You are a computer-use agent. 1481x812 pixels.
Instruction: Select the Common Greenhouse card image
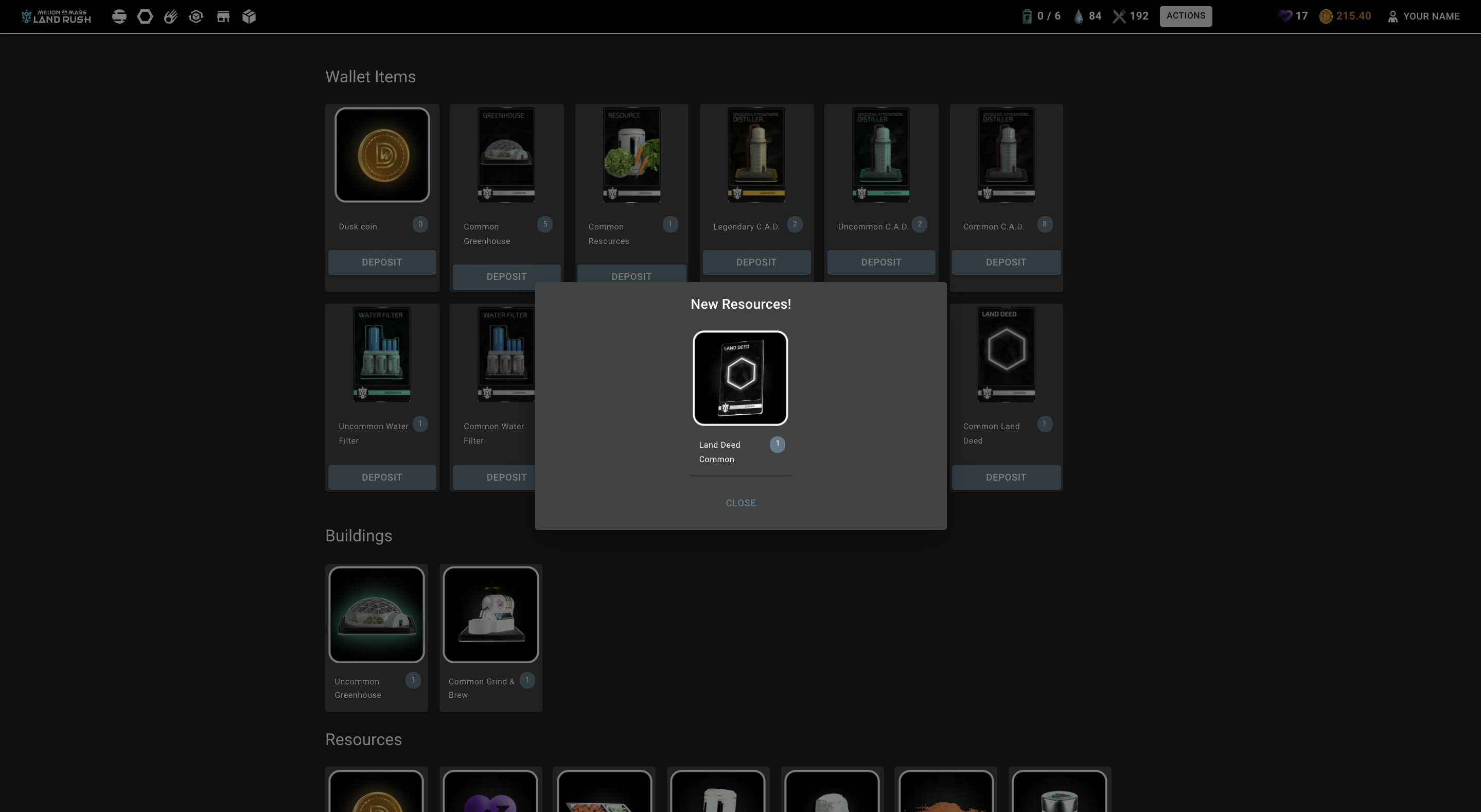click(506, 155)
